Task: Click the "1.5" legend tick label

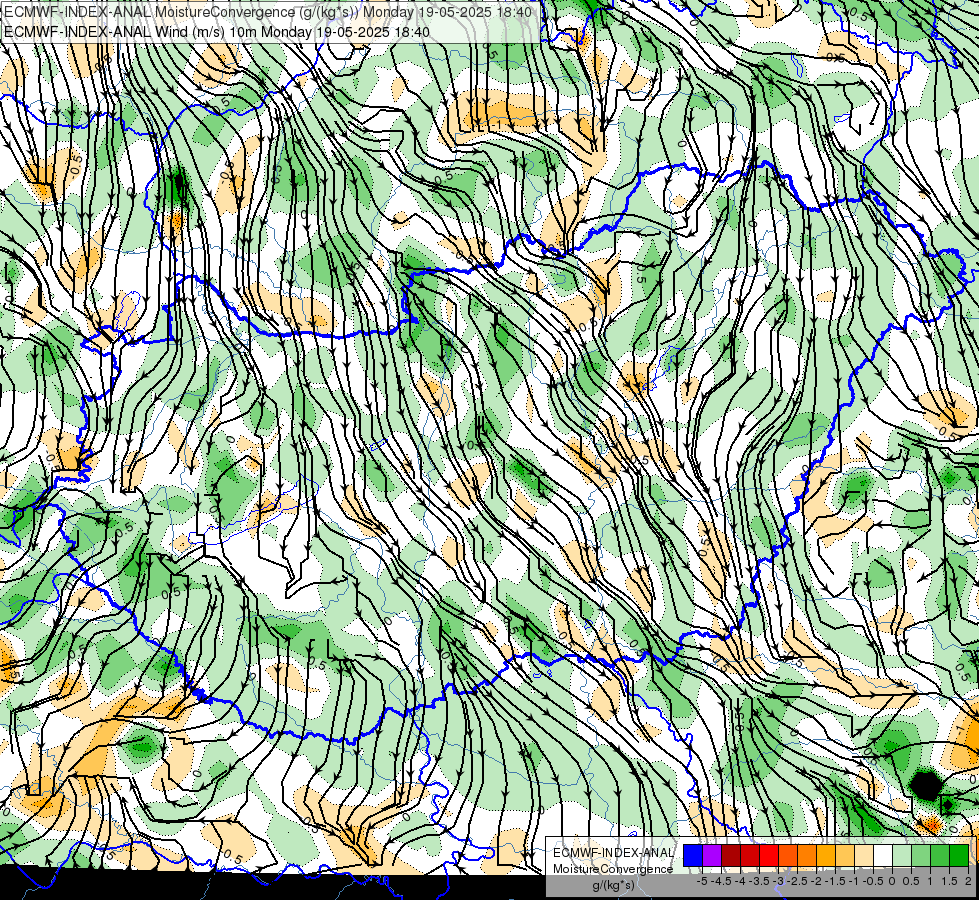Action: [950, 881]
